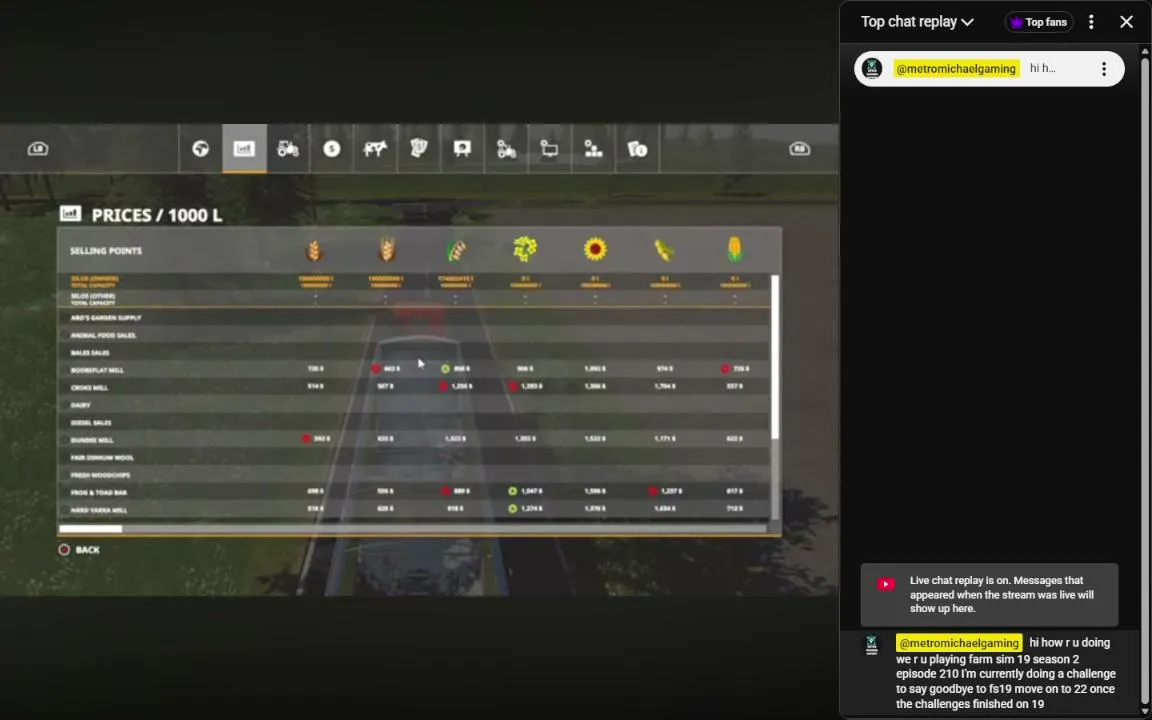Open the world map menu tab
Screen dimensions: 1152x720
pos(201,149)
